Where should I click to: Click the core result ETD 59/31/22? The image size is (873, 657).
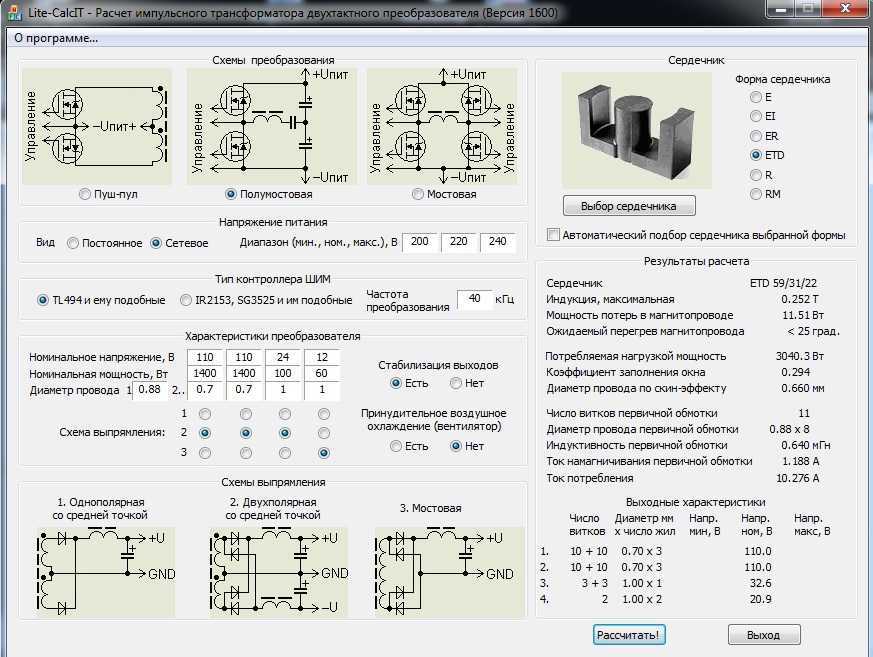coord(783,283)
